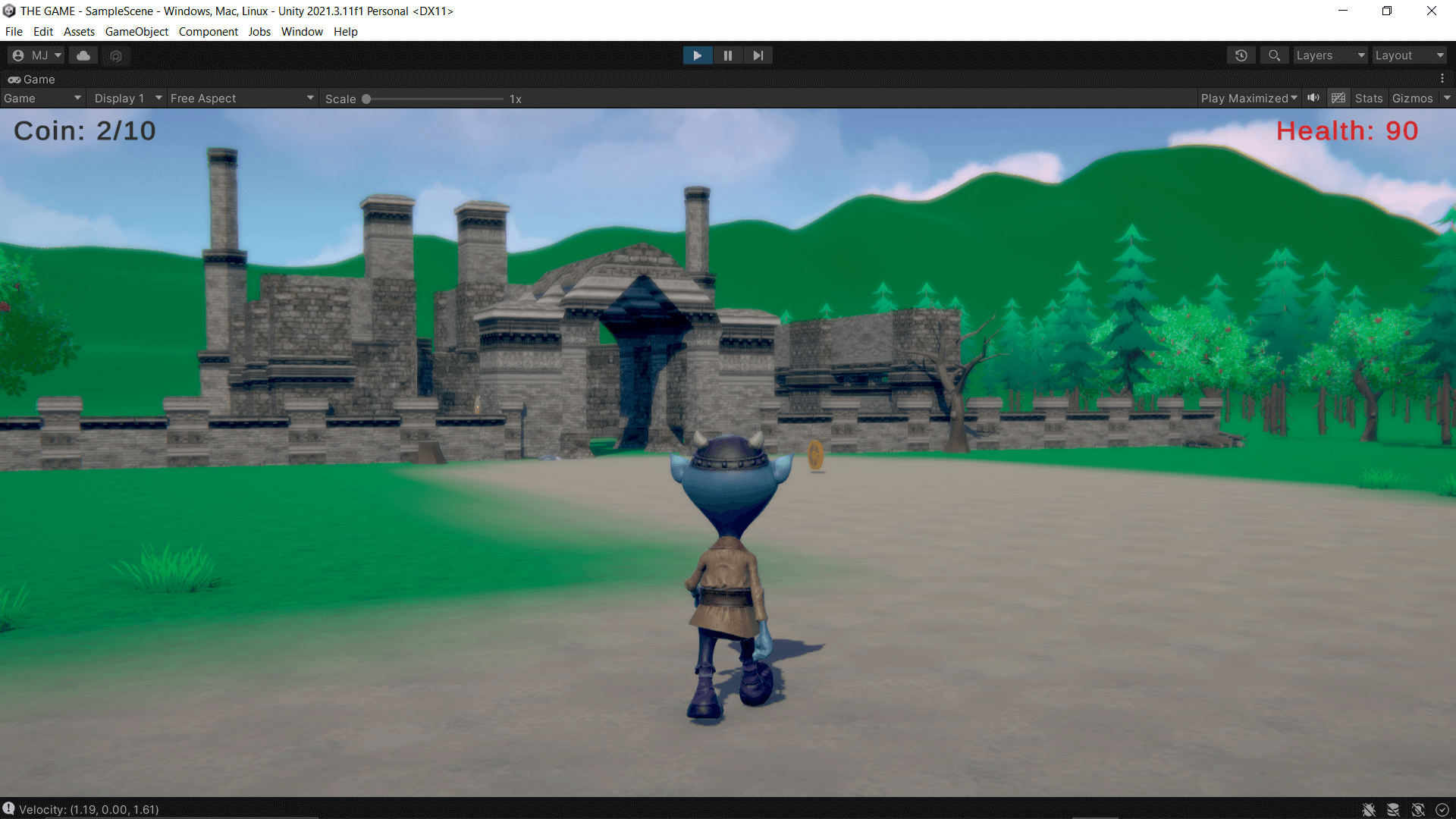Screen dimensions: 1456x819
Task: Mute game audio speaker toggle
Action: click(1313, 98)
